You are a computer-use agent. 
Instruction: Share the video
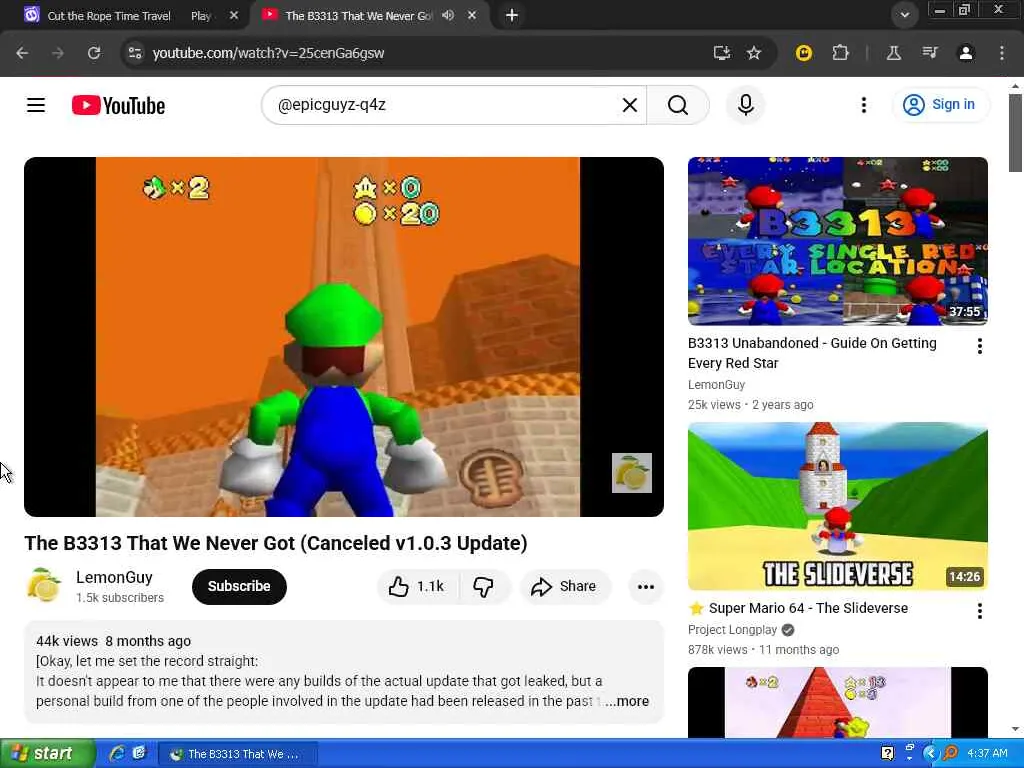[564, 586]
